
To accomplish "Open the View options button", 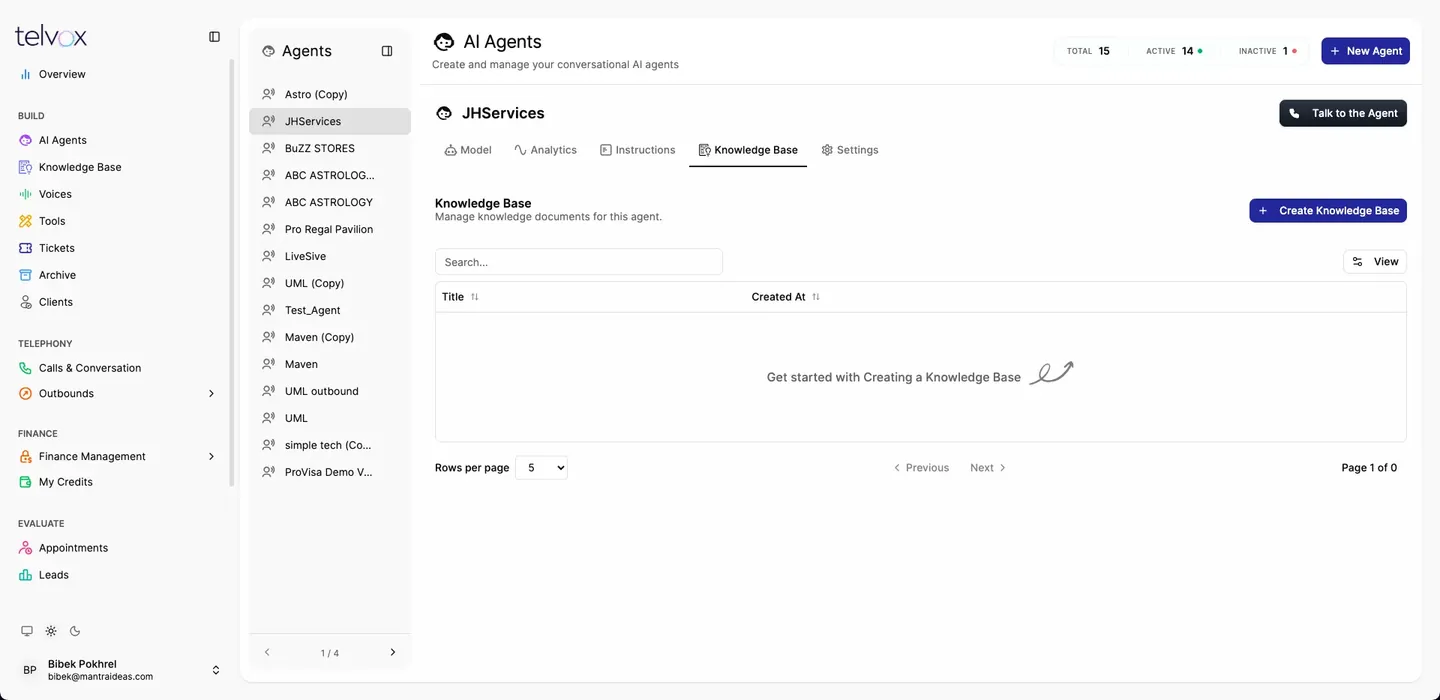I will coord(1375,262).
